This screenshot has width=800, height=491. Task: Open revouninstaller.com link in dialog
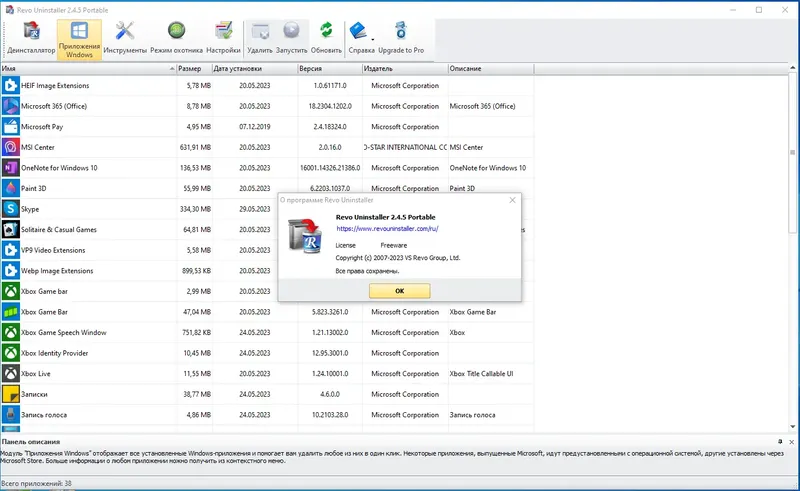(387, 229)
